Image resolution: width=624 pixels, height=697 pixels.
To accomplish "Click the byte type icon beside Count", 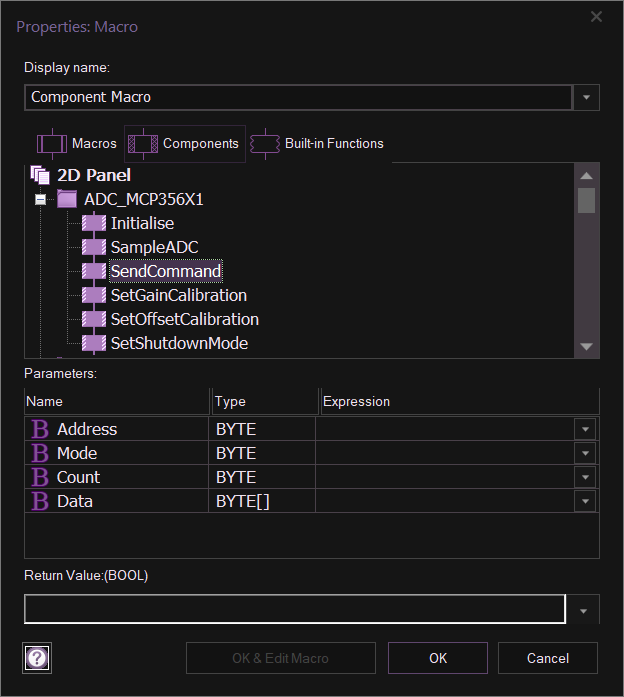I will (x=40, y=477).
